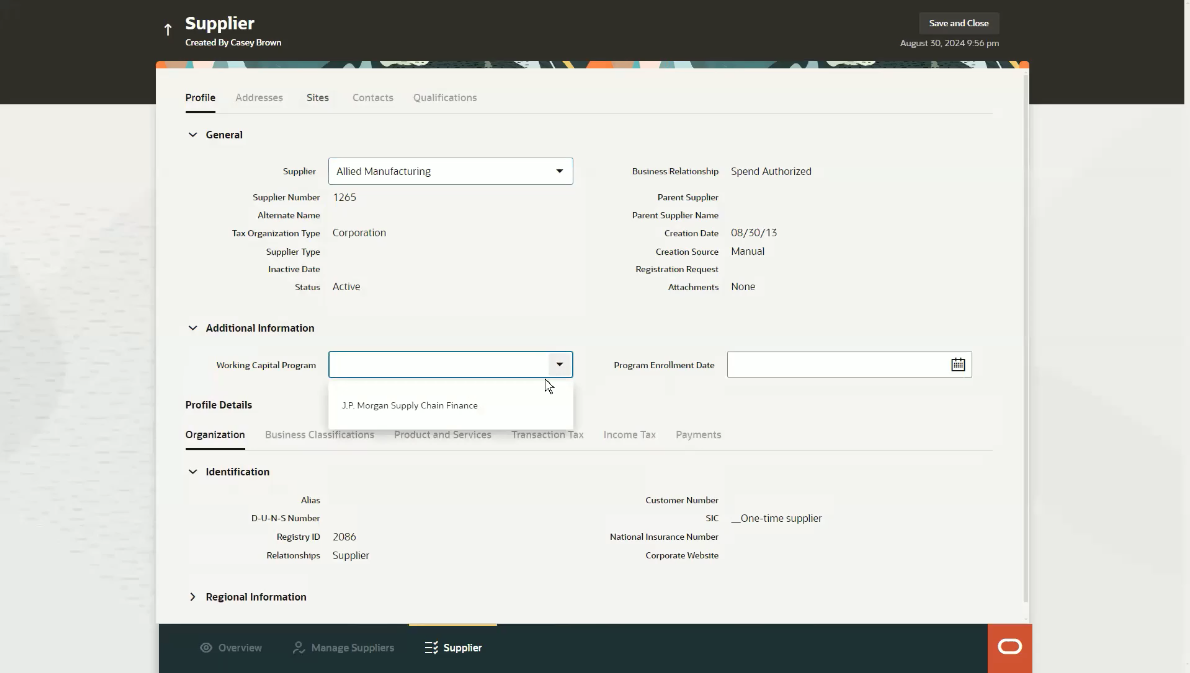The height and width of the screenshot is (673, 1190).
Task: Click the Manage Suppliers icon in bottom bar
Action: (x=298, y=648)
